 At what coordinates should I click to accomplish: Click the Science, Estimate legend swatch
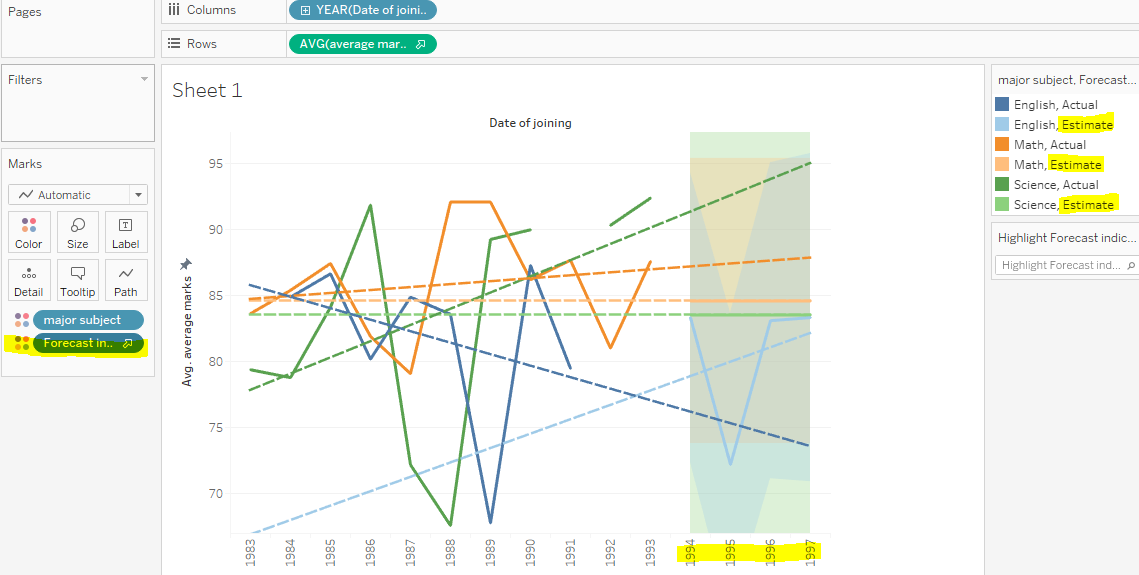1002,205
